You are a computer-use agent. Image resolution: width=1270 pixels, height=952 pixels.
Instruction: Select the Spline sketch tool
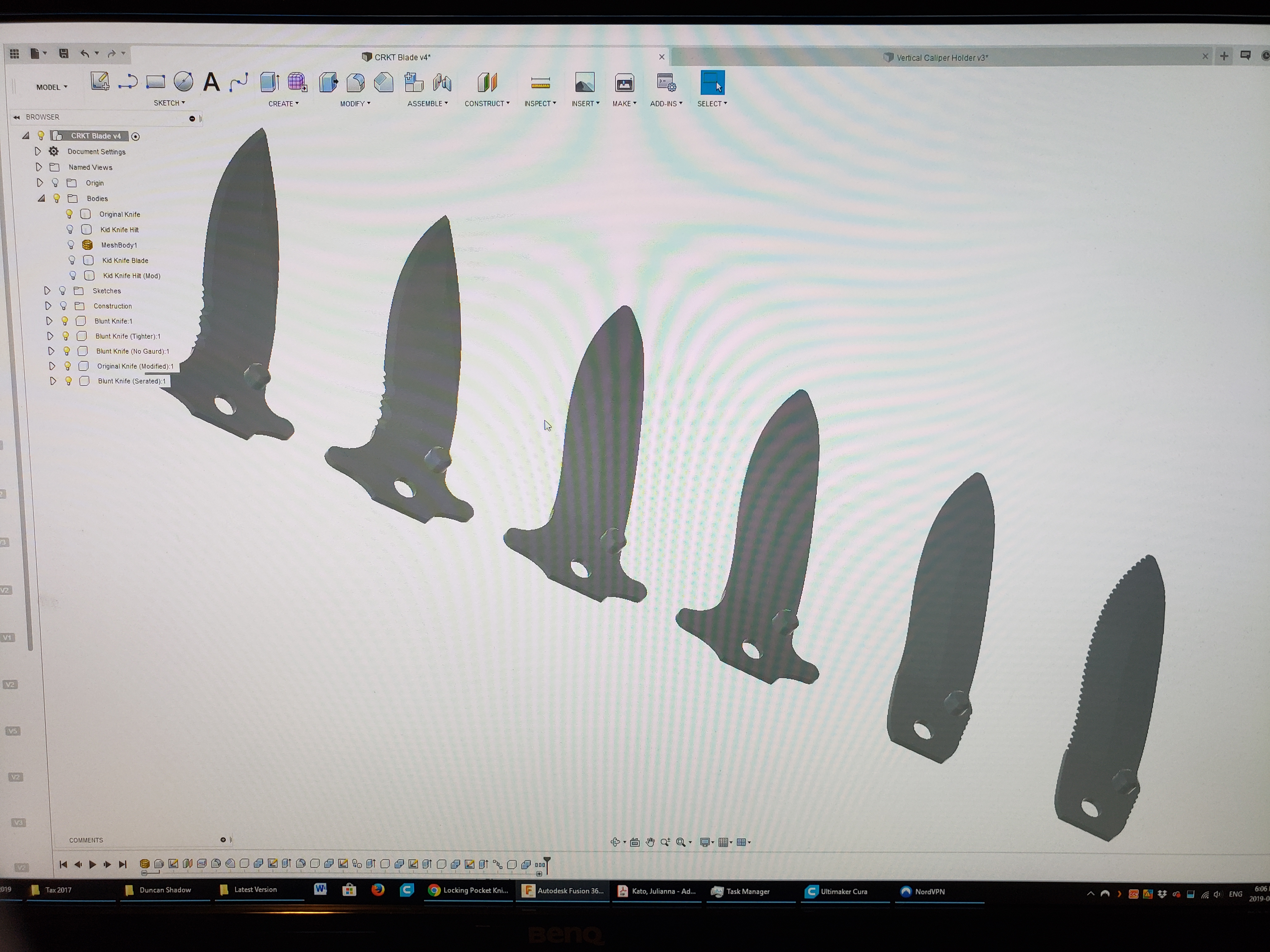coord(239,82)
